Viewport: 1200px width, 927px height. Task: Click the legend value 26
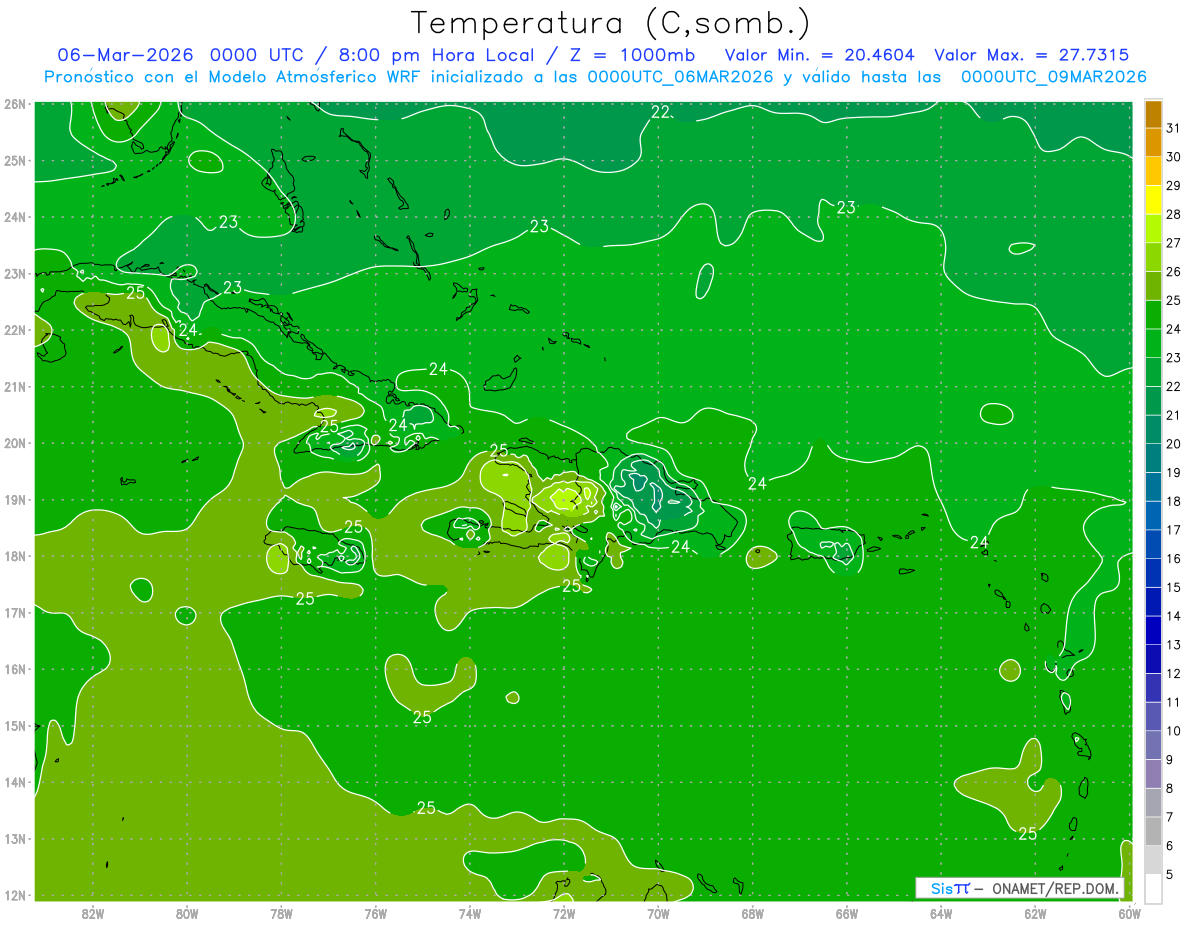coord(1173,272)
